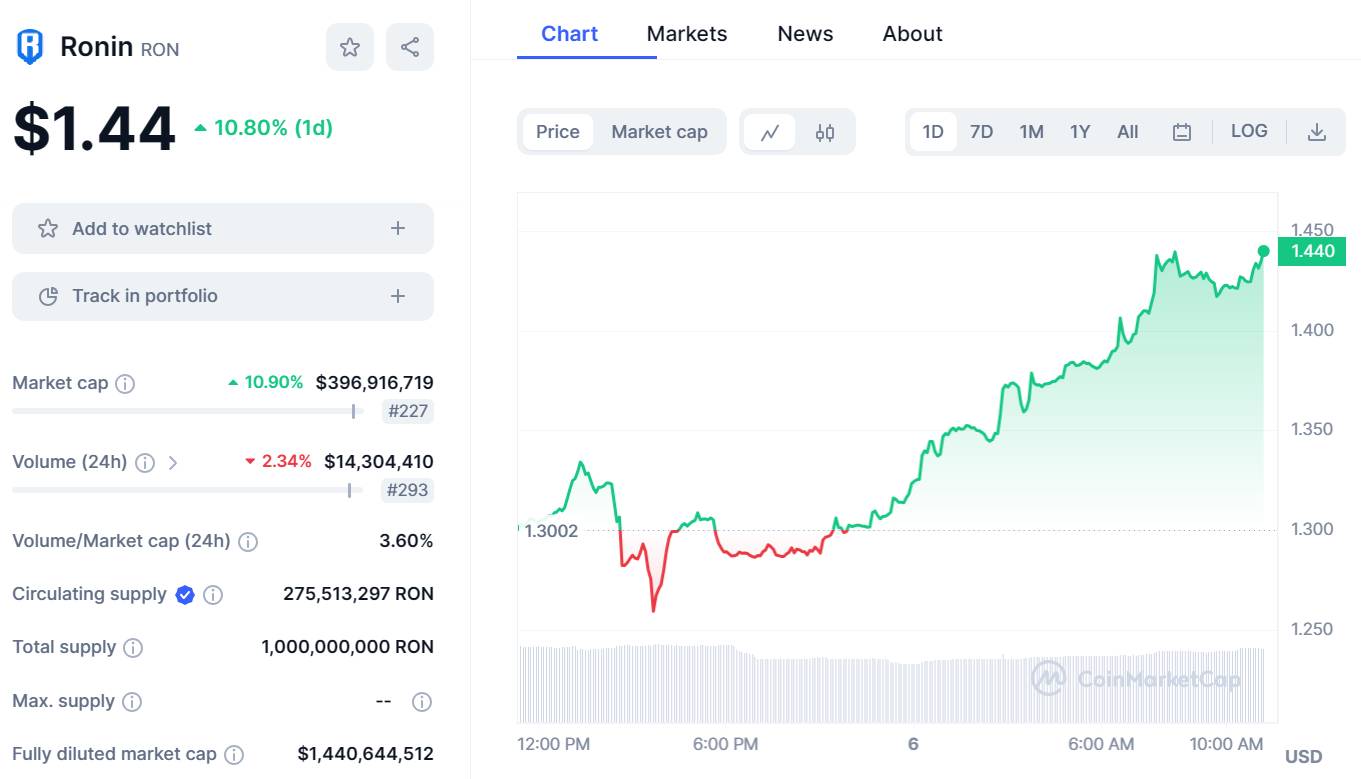The height and width of the screenshot is (779, 1361).
Task: Click the volume bars below chart
Action: 892,684
